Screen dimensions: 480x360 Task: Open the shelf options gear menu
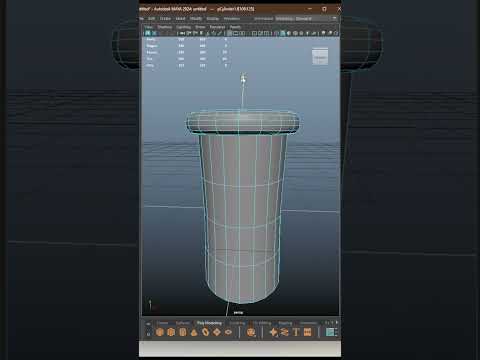pyautogui.click(x=149, y=333)
